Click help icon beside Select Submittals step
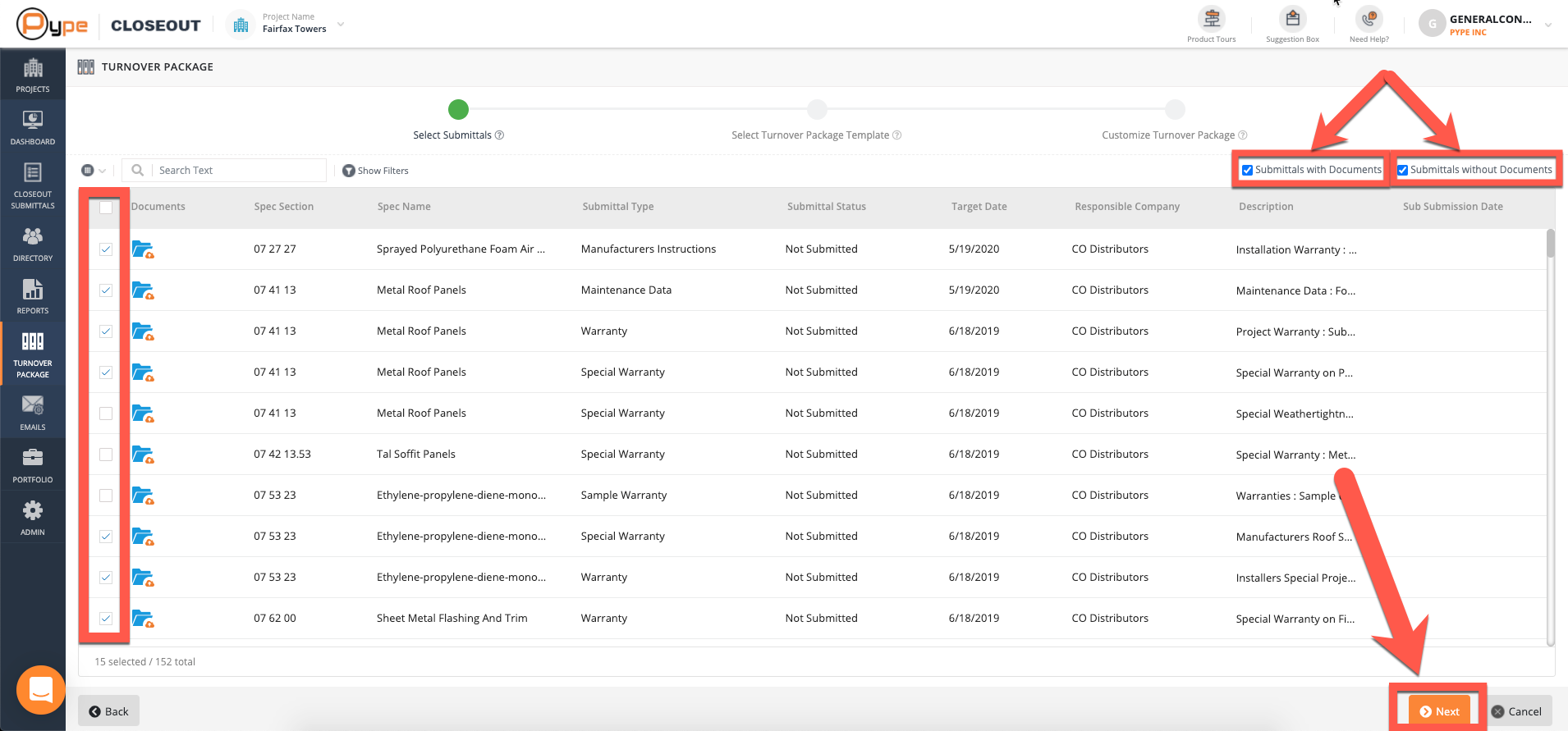Screen dimensions: 1568x731 [x=499, y=135]
